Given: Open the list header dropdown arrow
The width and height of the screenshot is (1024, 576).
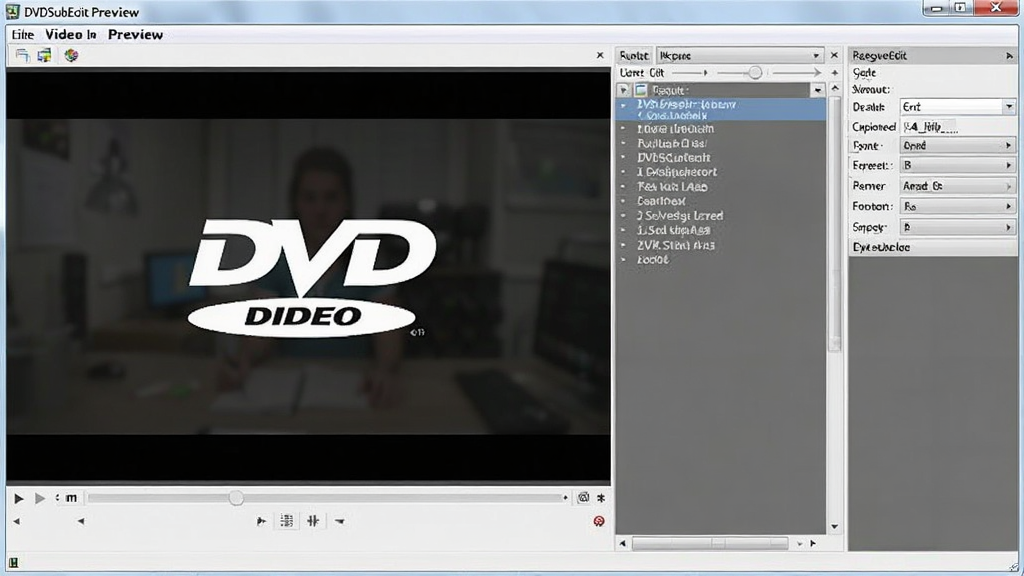Looking at the screenshot, I should tap(818, 90).
